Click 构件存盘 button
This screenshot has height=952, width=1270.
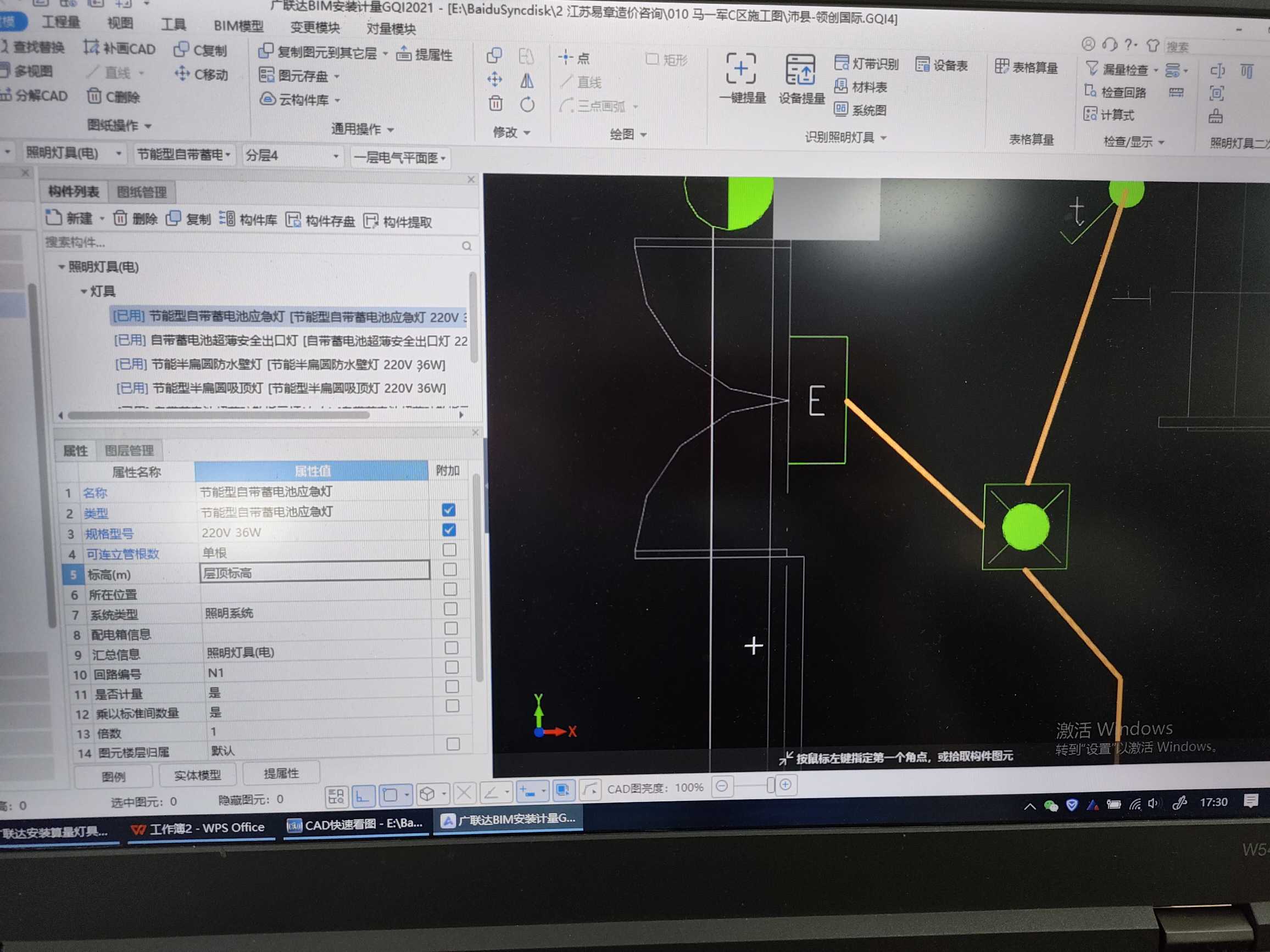click(x=320, y=220)
